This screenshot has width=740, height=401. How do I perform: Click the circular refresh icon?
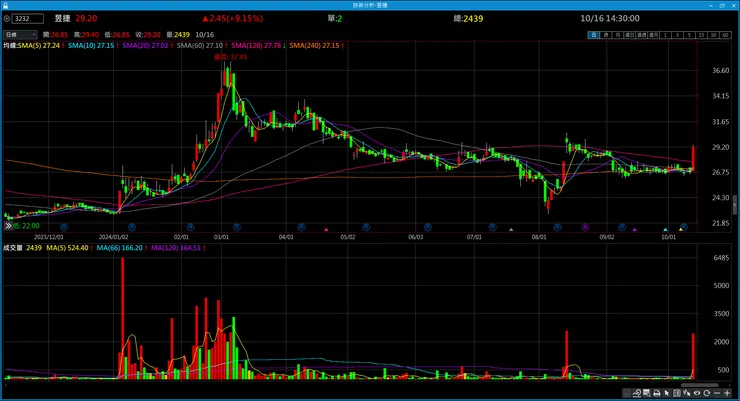pos(706,393)
